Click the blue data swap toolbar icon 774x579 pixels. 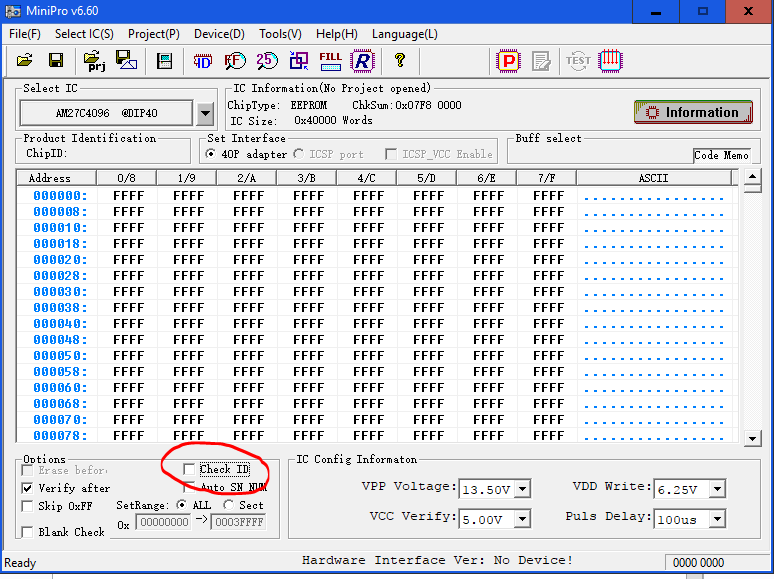tap(299, 61)
